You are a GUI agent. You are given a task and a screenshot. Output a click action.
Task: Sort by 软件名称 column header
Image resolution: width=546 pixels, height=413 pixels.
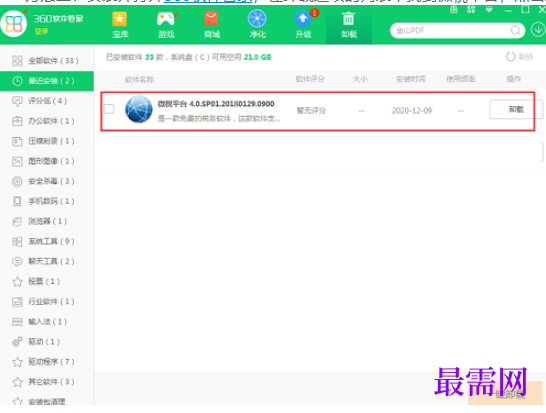point(139,80)
